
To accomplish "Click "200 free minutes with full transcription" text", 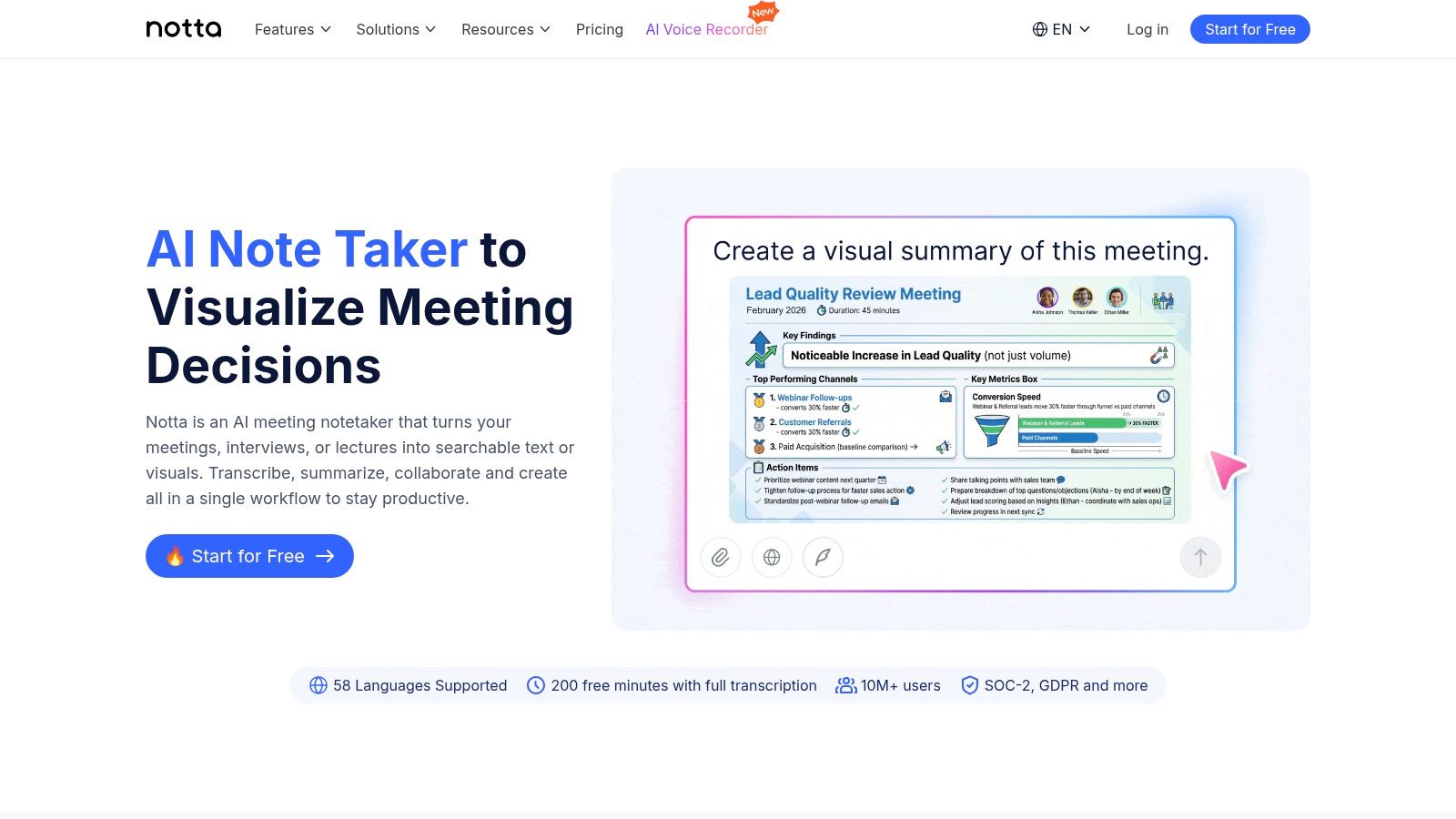I will point(684,685).
